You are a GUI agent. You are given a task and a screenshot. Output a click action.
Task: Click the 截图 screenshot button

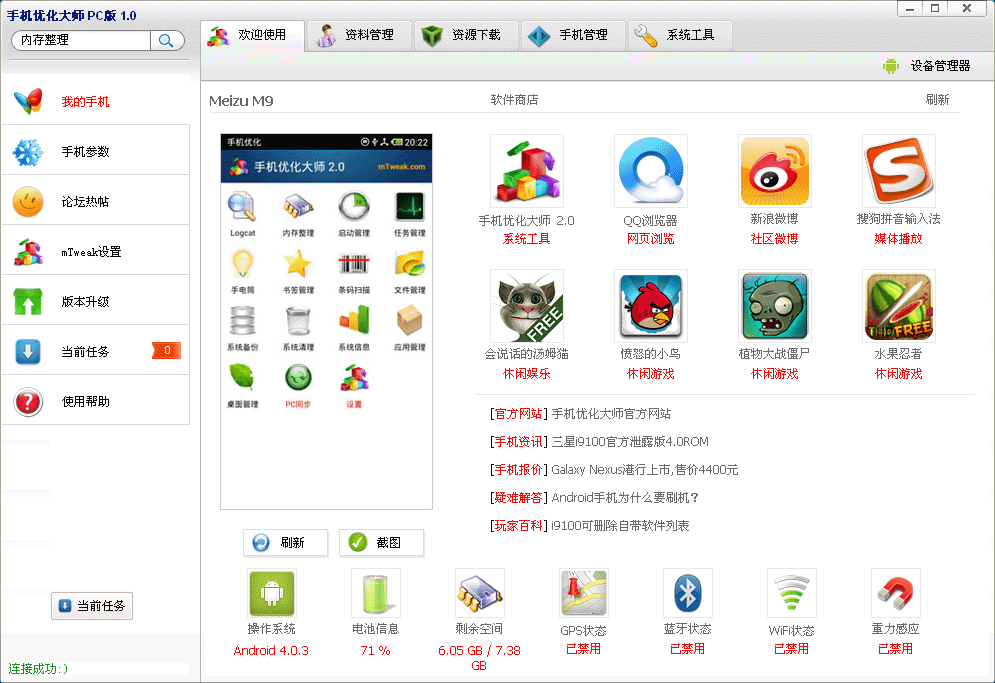click(381, 543)
